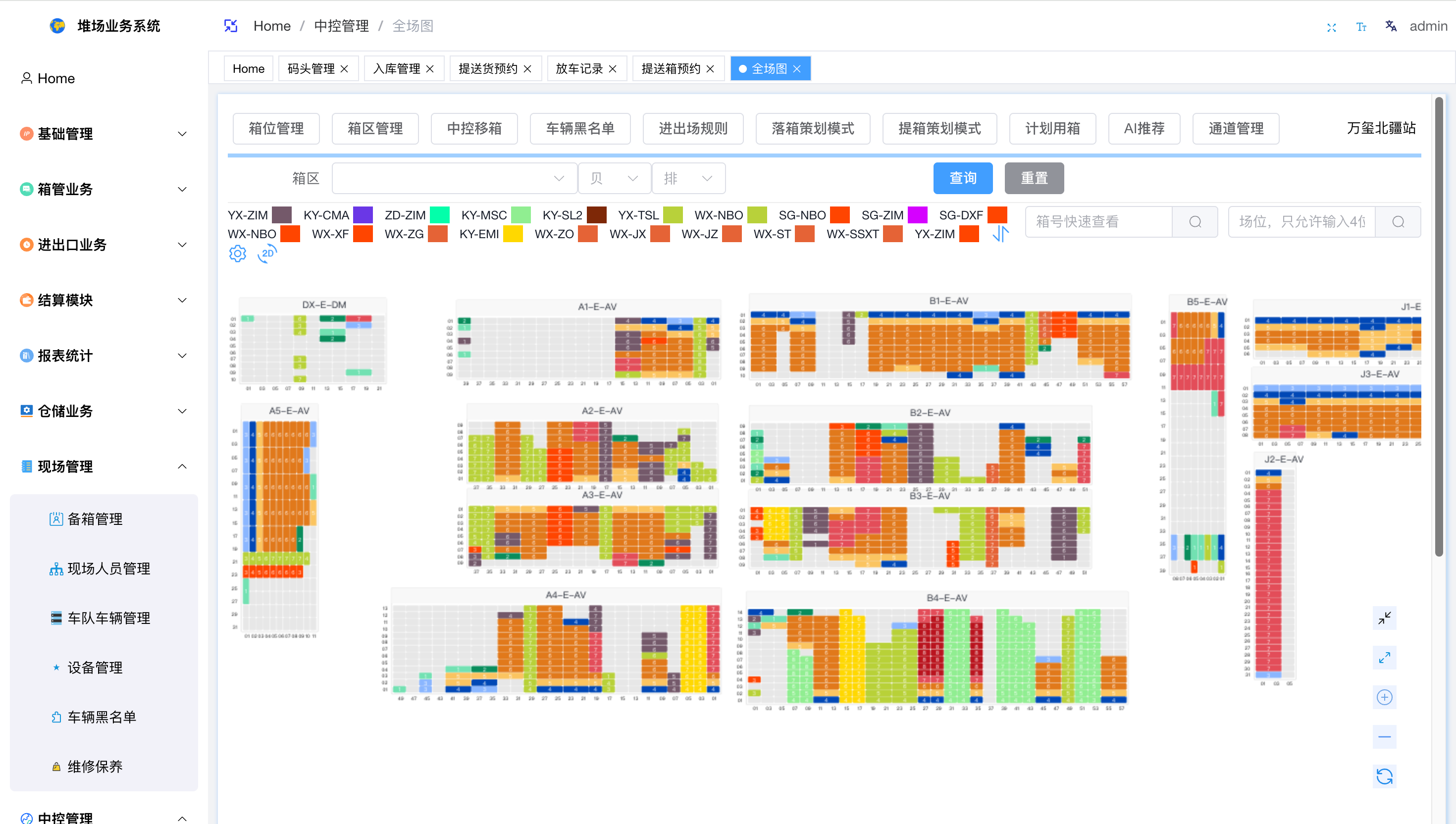Click the refresh map icon
The height and width of the screenshot is (824, 1456).
coord(1384,776)
